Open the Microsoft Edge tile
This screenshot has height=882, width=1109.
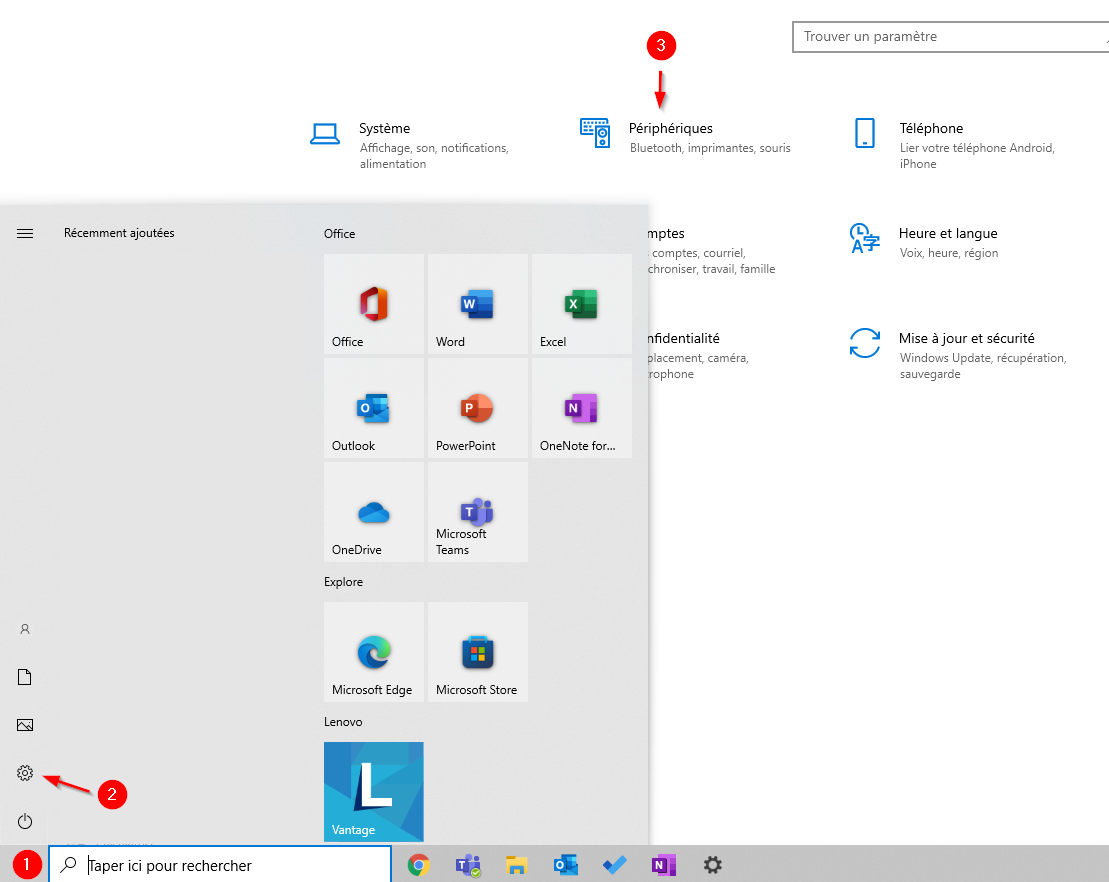pos(373,652)
